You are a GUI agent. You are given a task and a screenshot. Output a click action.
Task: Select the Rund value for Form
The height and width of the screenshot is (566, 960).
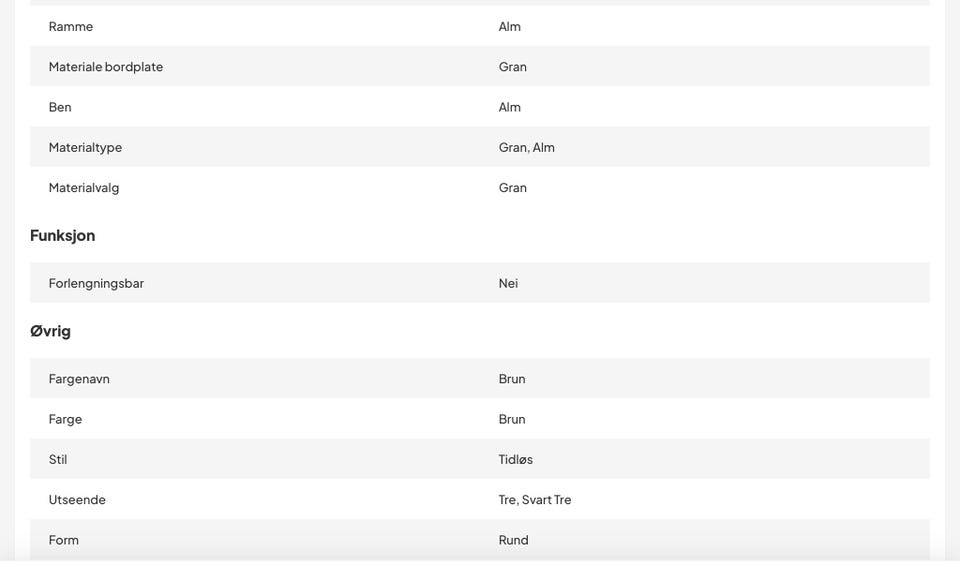(x=513, y=540)
